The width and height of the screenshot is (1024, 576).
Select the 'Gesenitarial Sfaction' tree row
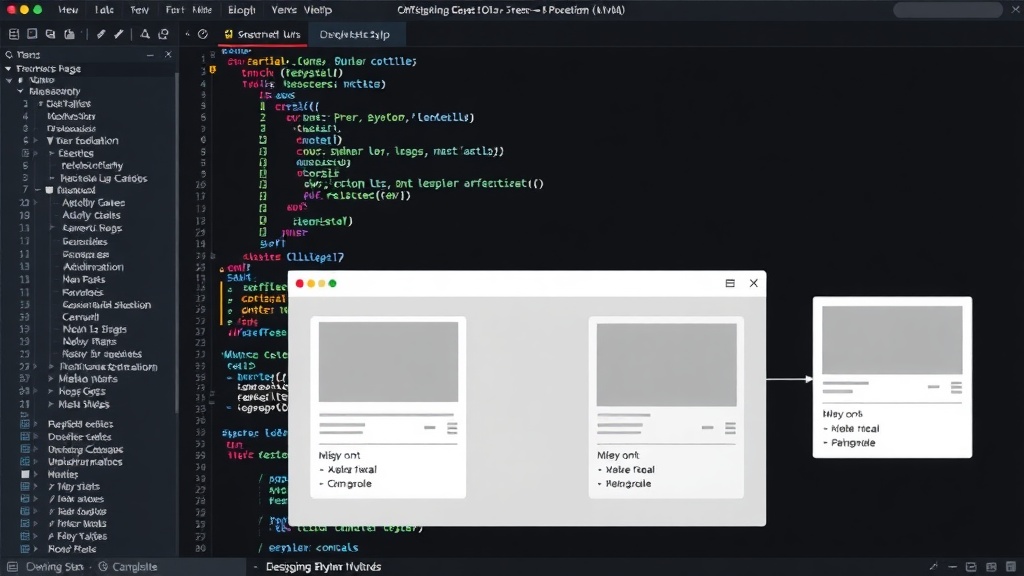[106, 304]
